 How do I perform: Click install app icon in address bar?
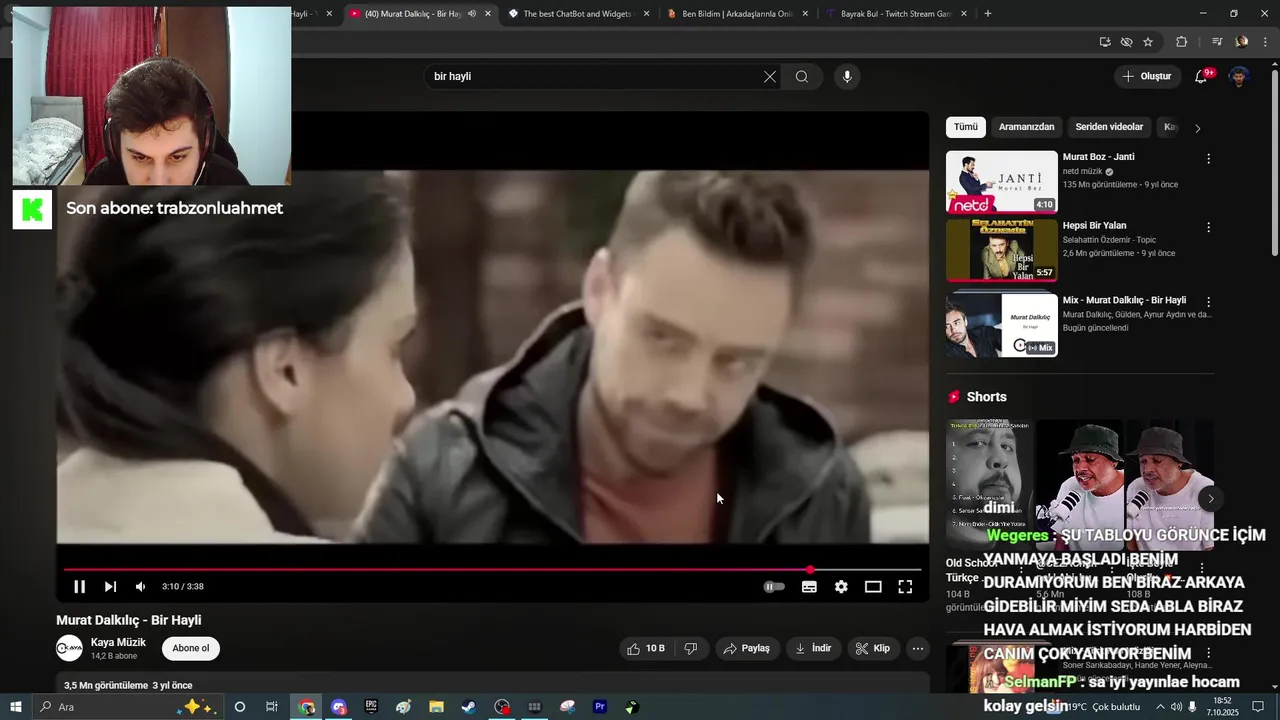coord(1104,42)
